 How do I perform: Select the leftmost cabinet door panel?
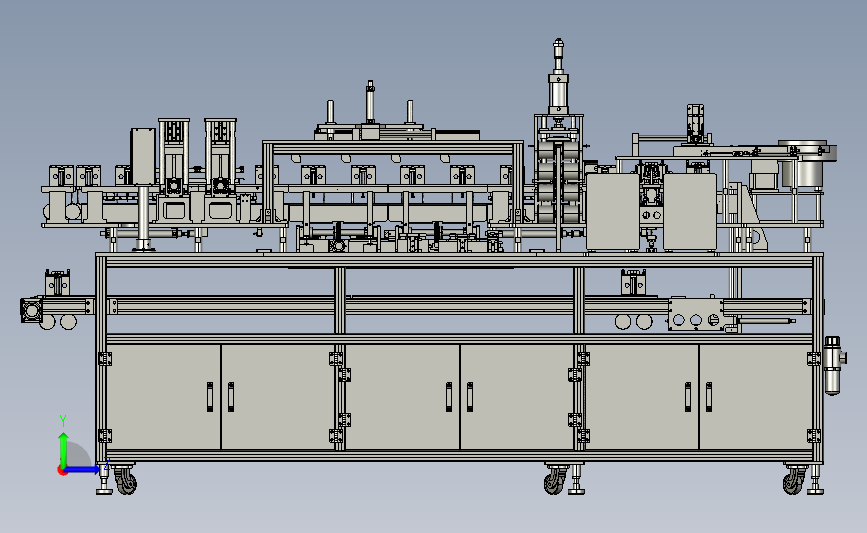(x=163, y=397)
